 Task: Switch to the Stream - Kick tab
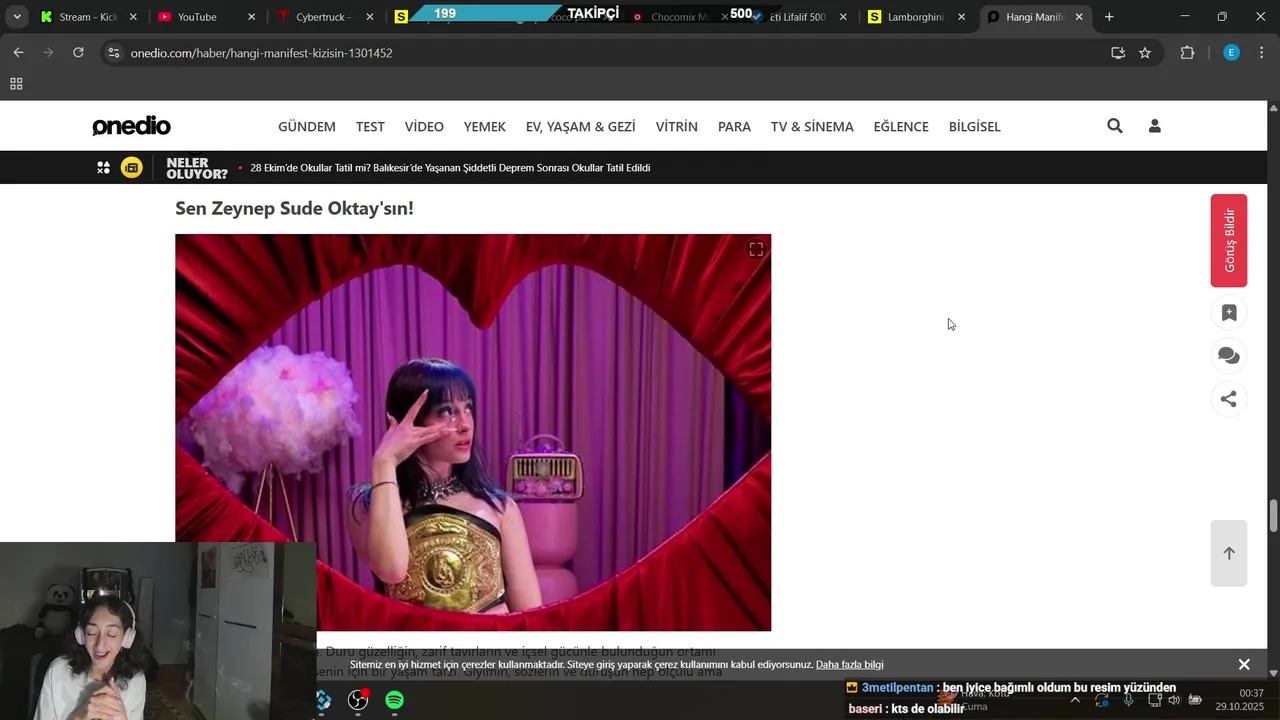pyautogui.click(x=88, y=17)
